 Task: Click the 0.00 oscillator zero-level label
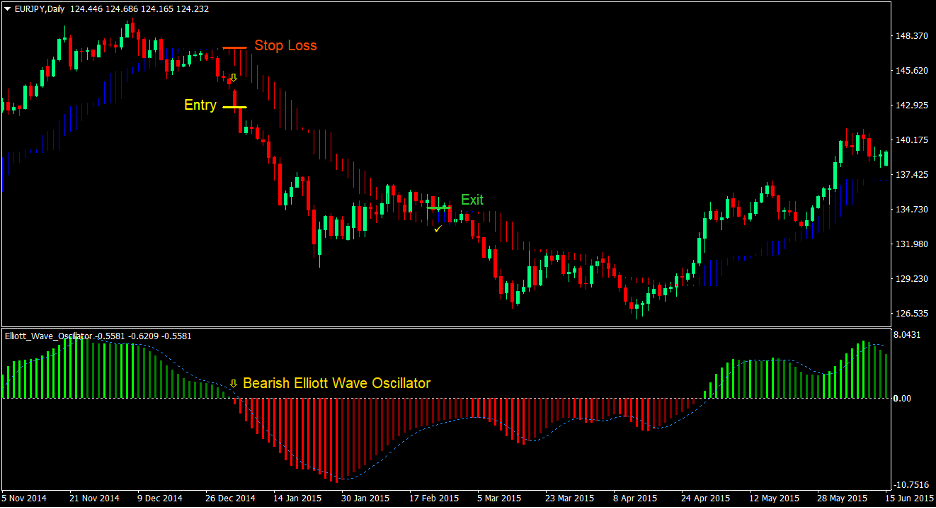[903, 398]
